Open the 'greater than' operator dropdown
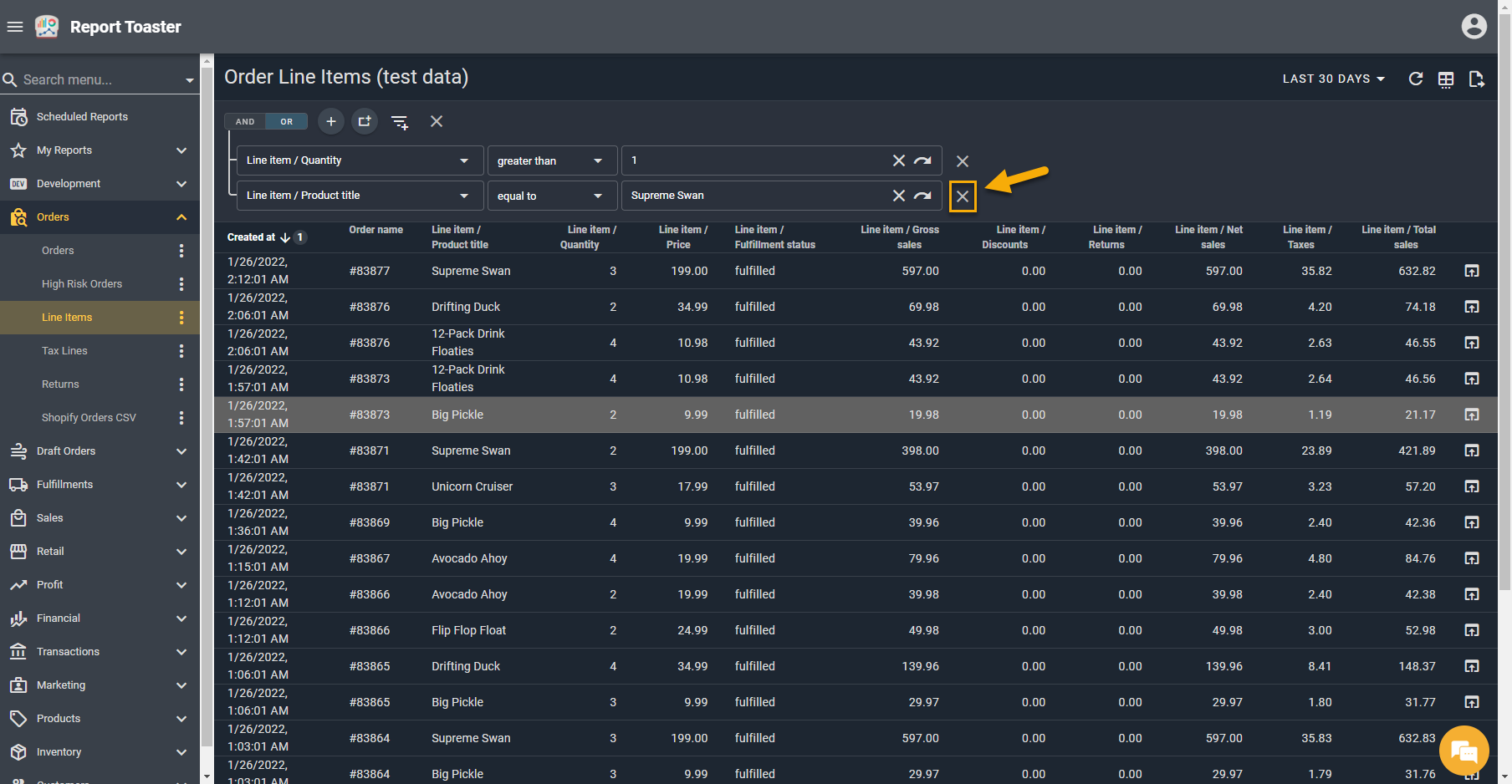 tap(551, 160)
